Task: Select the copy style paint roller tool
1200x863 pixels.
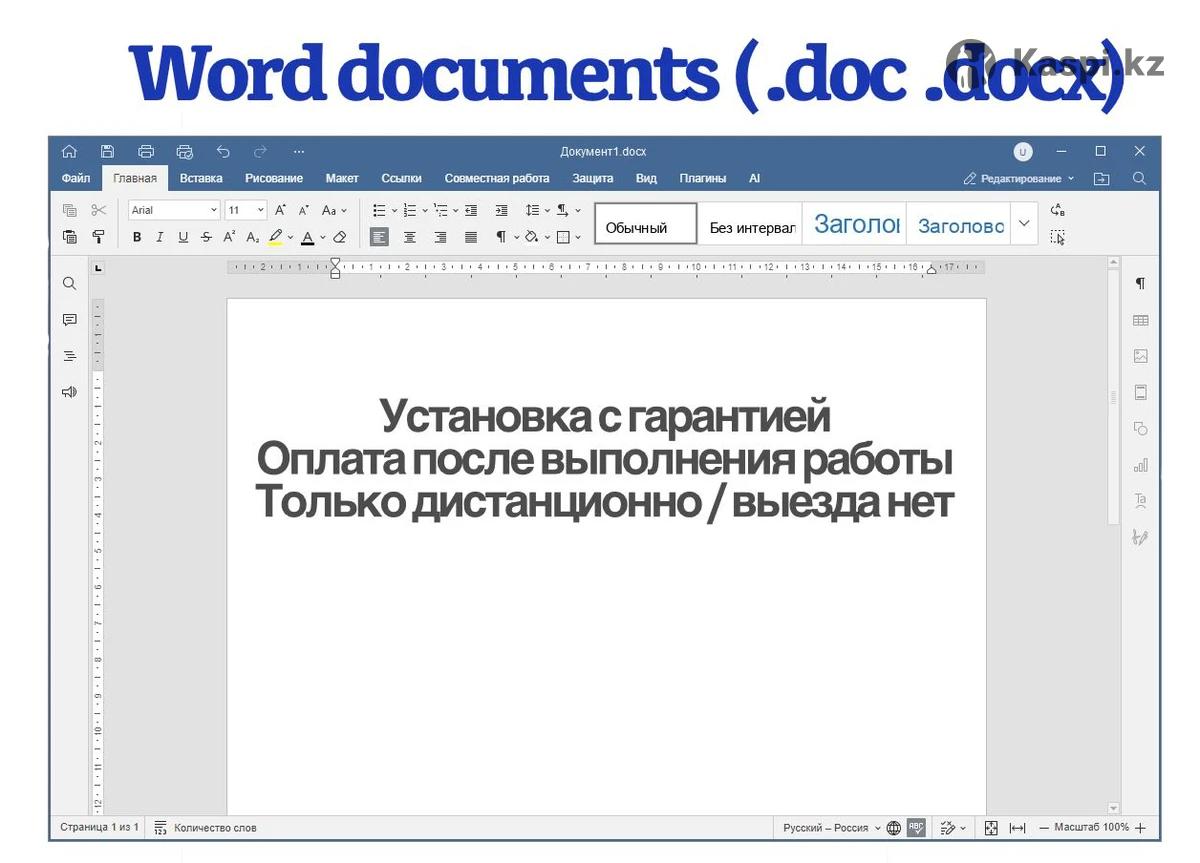Action: 98,237
